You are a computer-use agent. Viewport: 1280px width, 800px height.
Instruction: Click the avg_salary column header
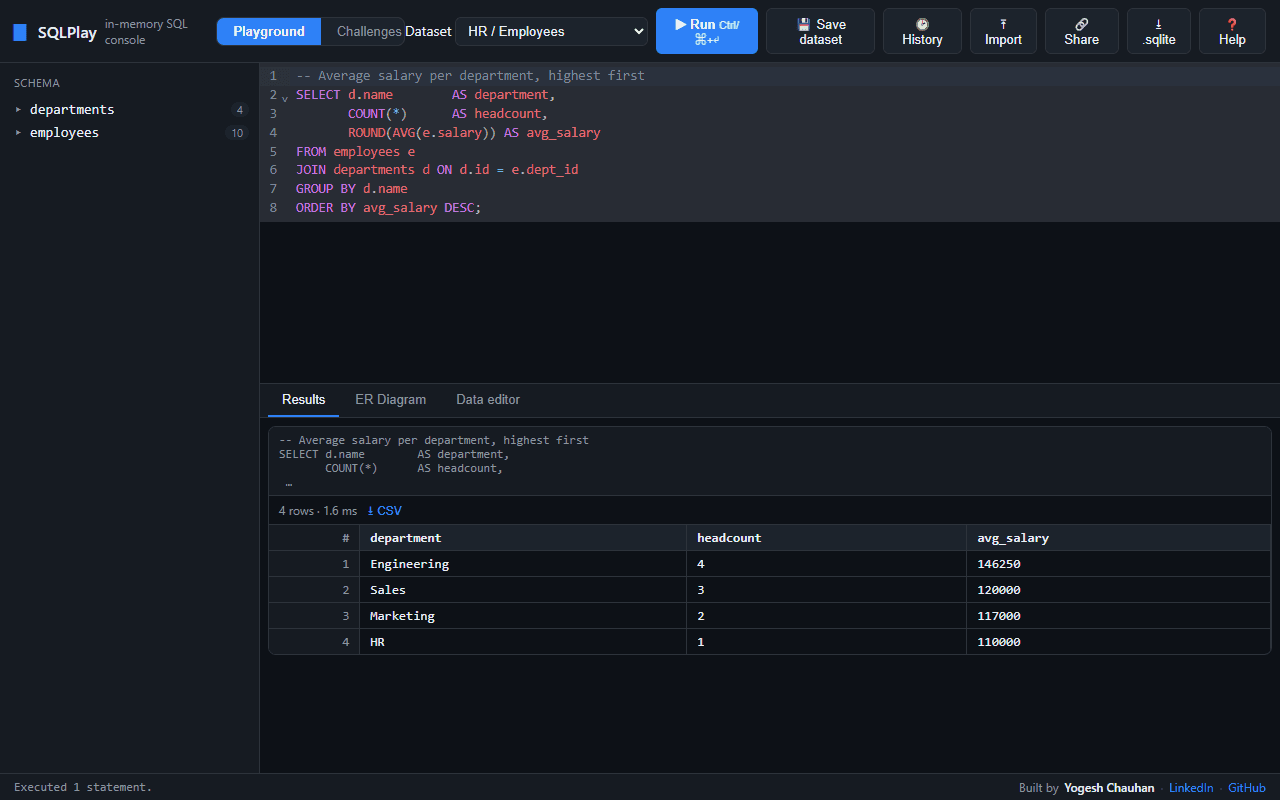click(1118, 538)
